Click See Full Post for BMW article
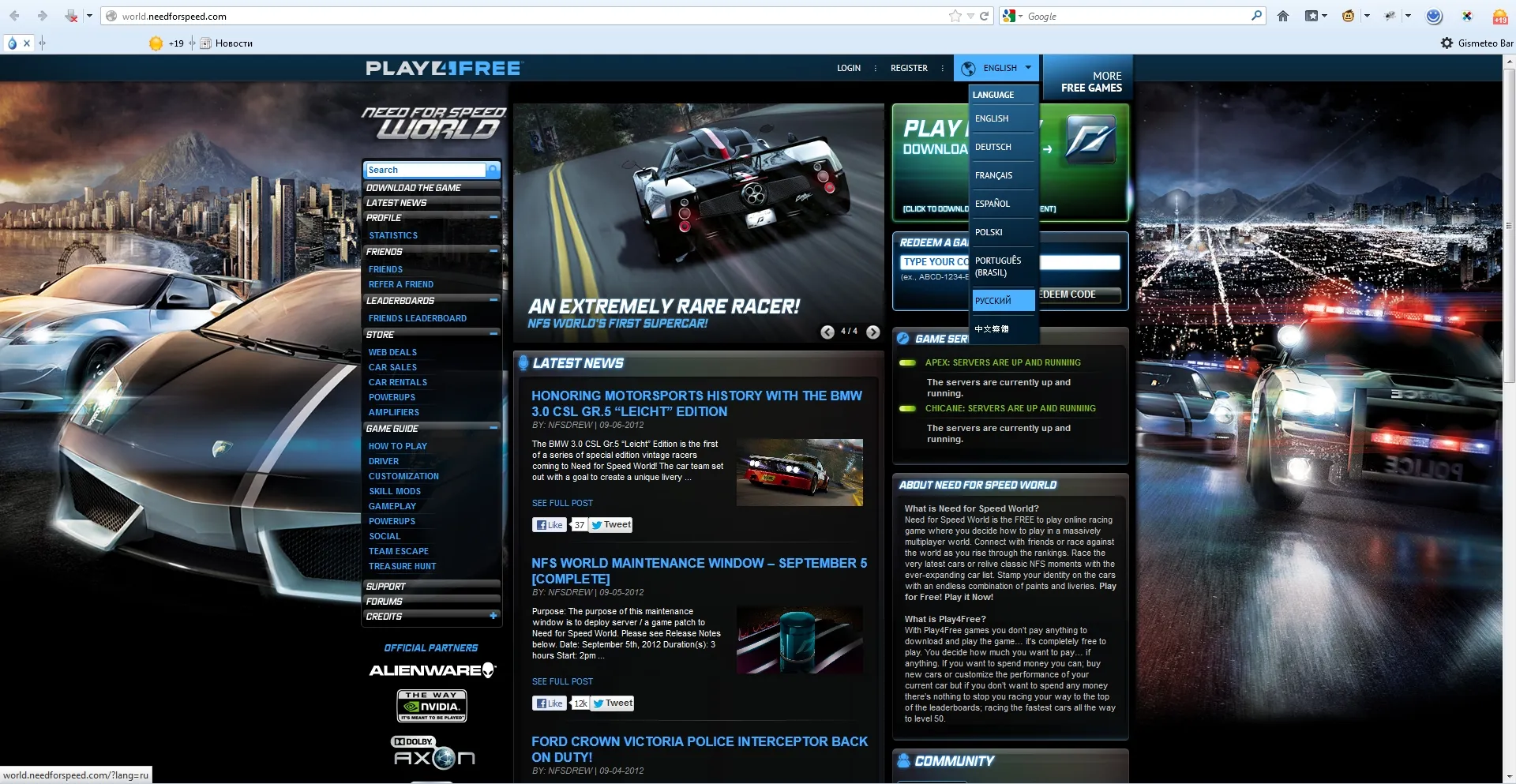Image resolution: width=1516 pixels, height=784 pixels. (562, 503)
